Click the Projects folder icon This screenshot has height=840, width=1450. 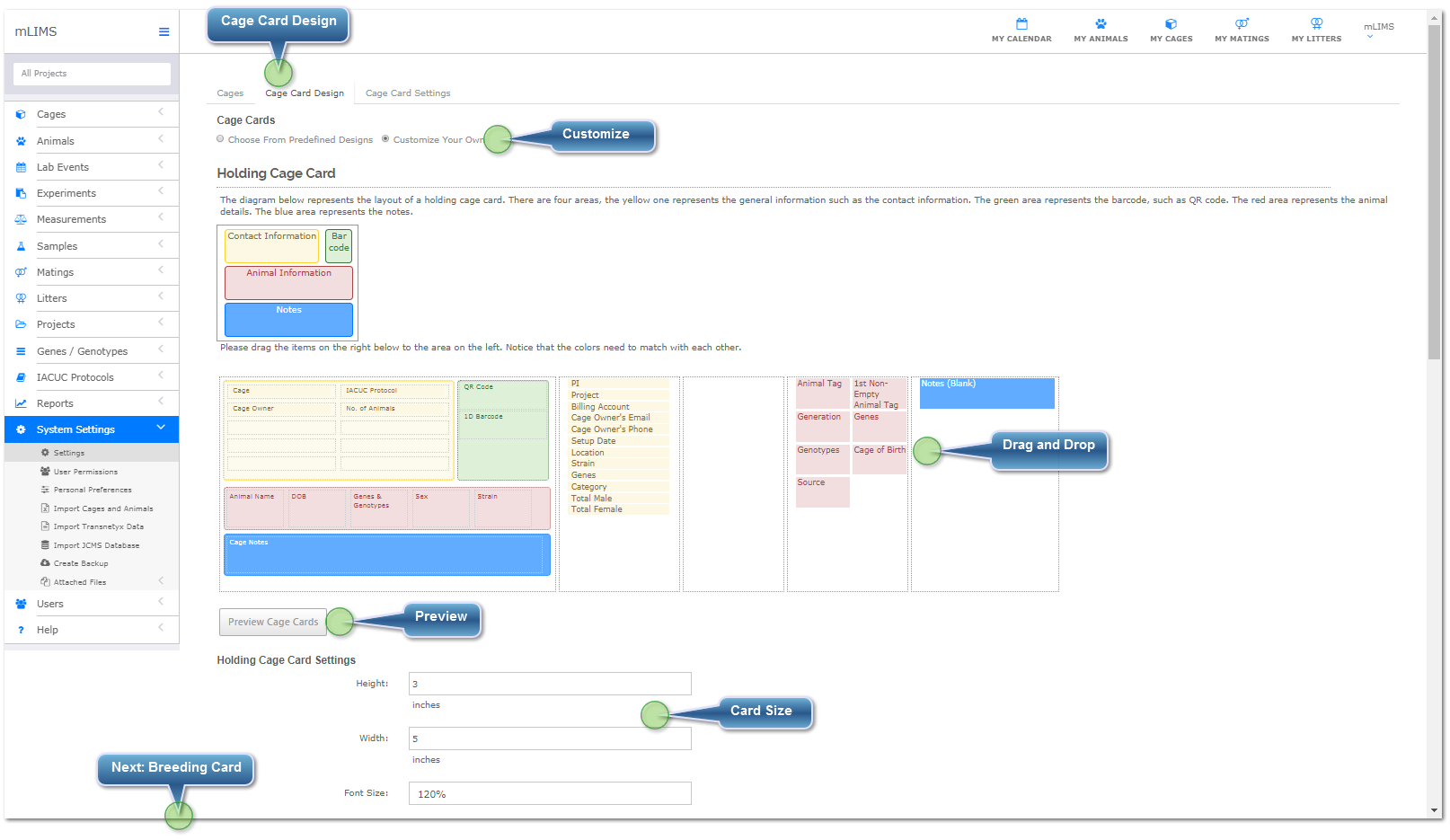pyautogui.click(x=21, y=324)
